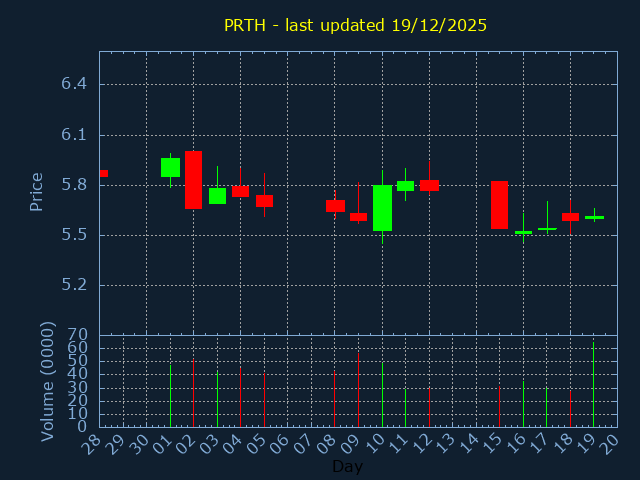Click the green volume bar on day 10
This screenshot has width=640, height=480.
pos(382,395)
